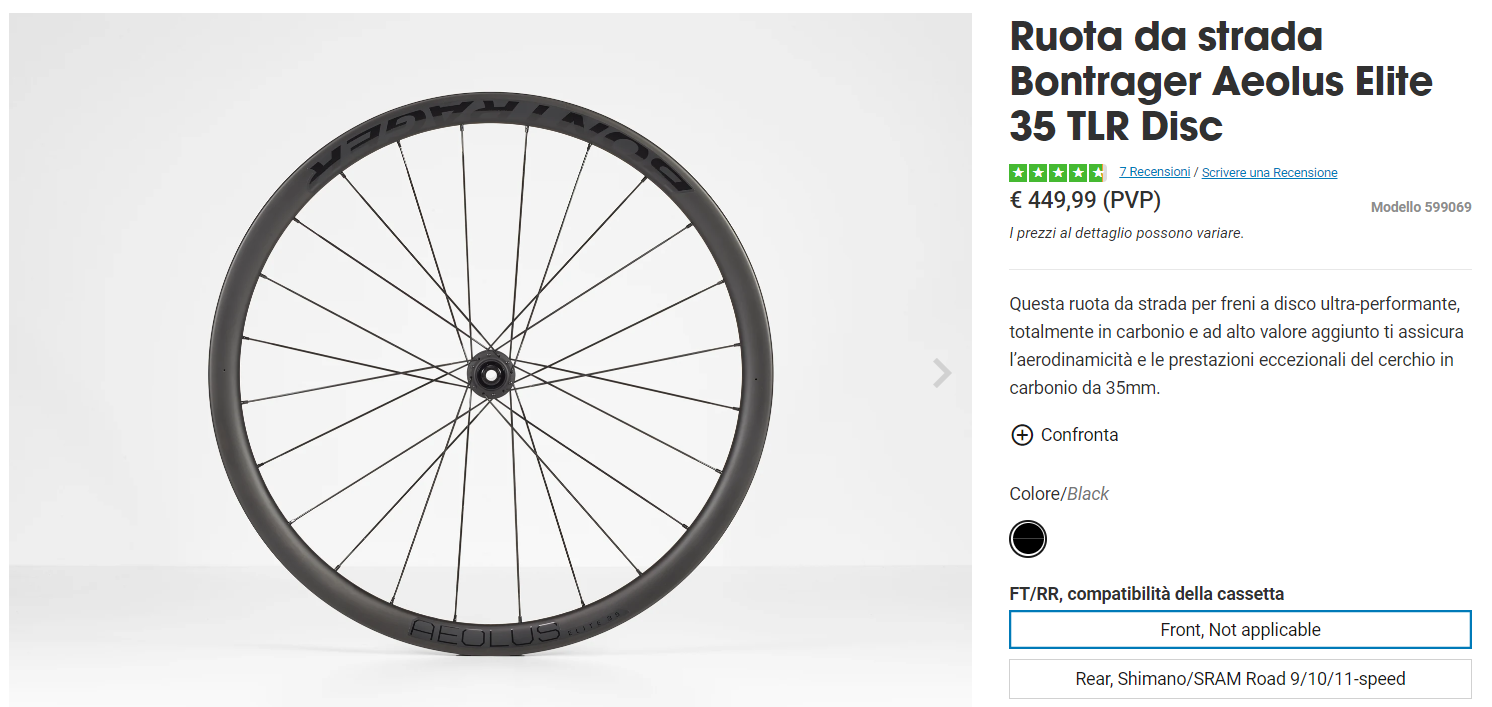Click the retail price disclaimer note
This screenshot has width=1492, height=707.
(x=1126, y=233)
